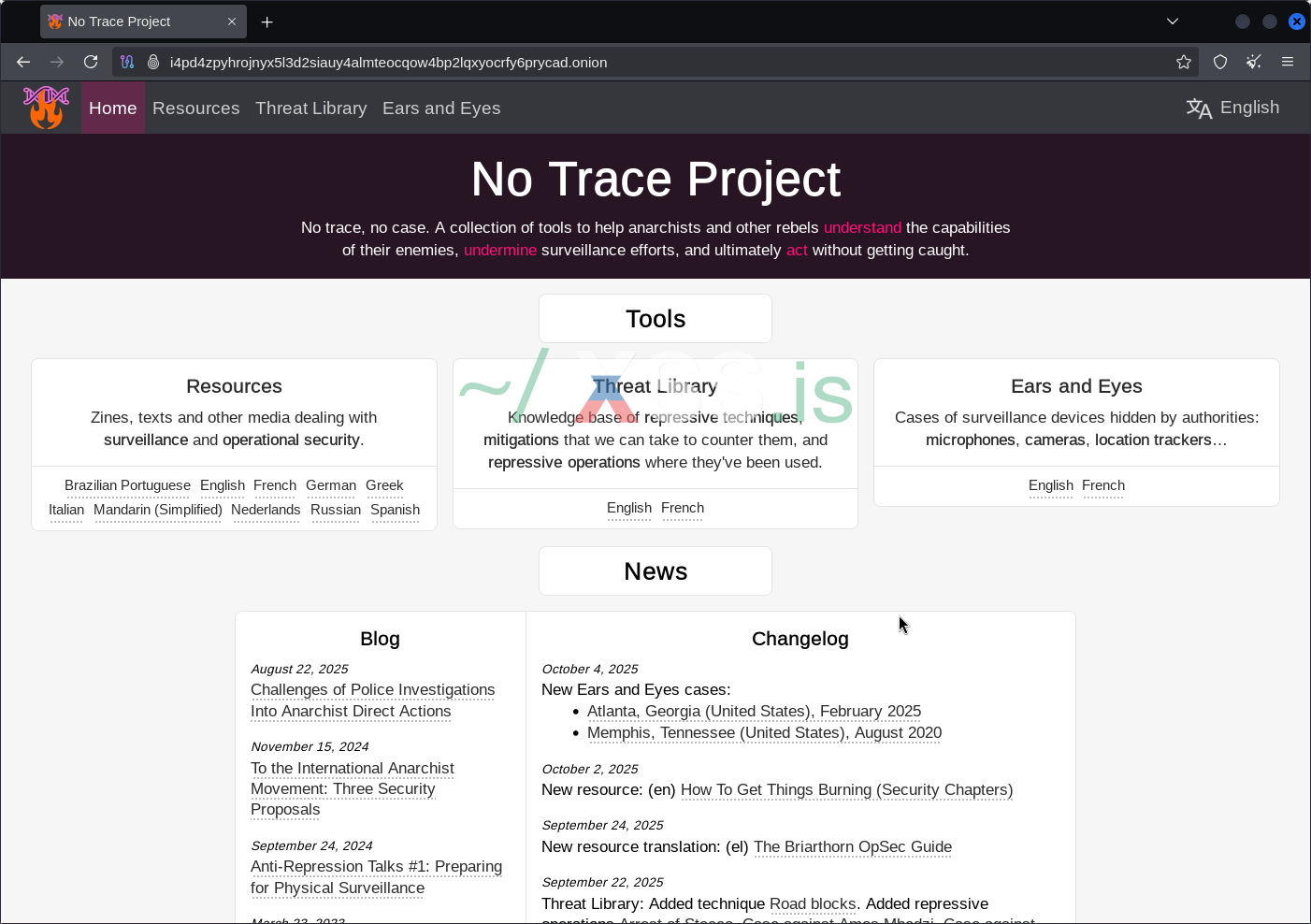1311x924 pixels.
Task: Open the Blog heading
Action: (x=380, y=639)
